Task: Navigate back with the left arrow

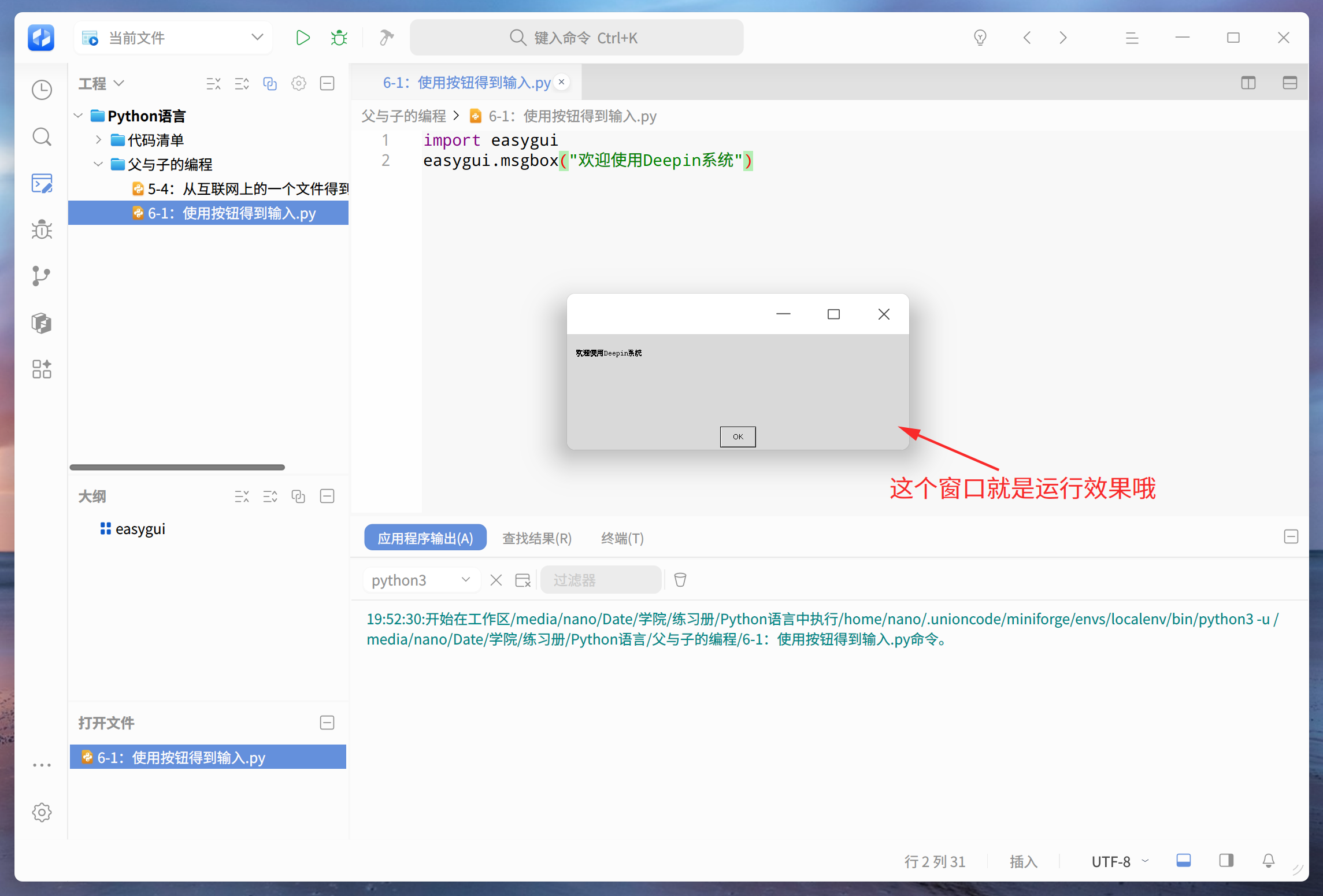Action: 1027,38
